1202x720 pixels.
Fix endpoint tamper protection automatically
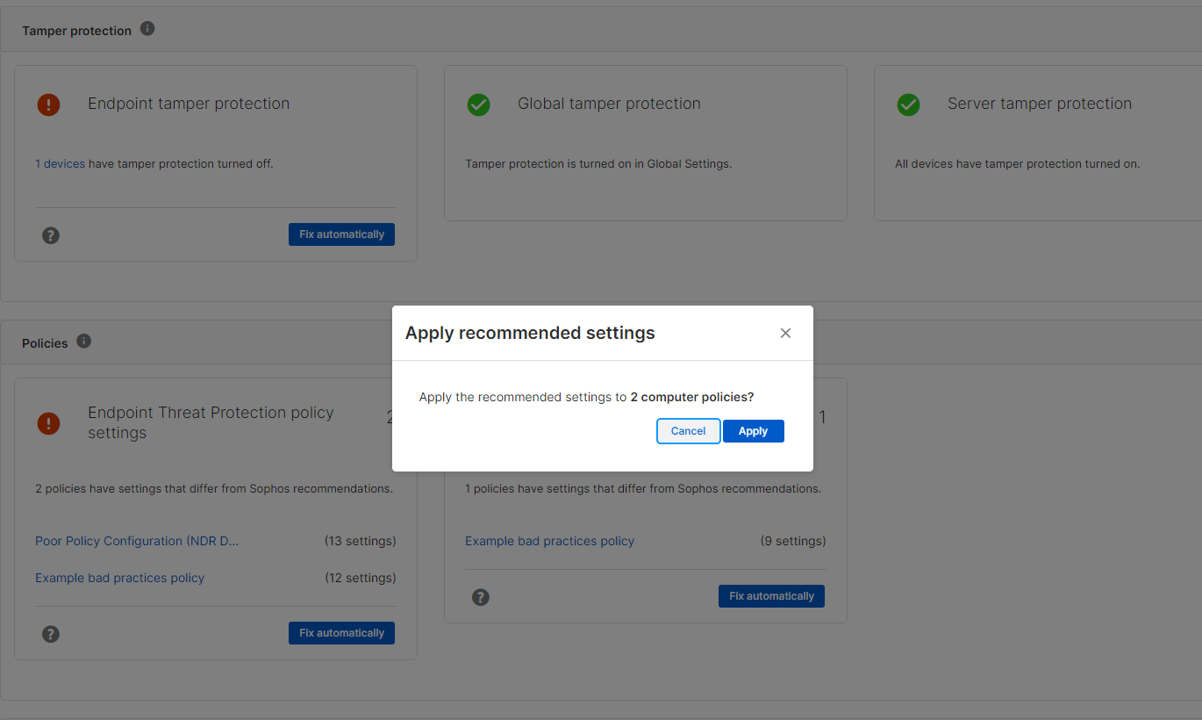tap(341, 234)
